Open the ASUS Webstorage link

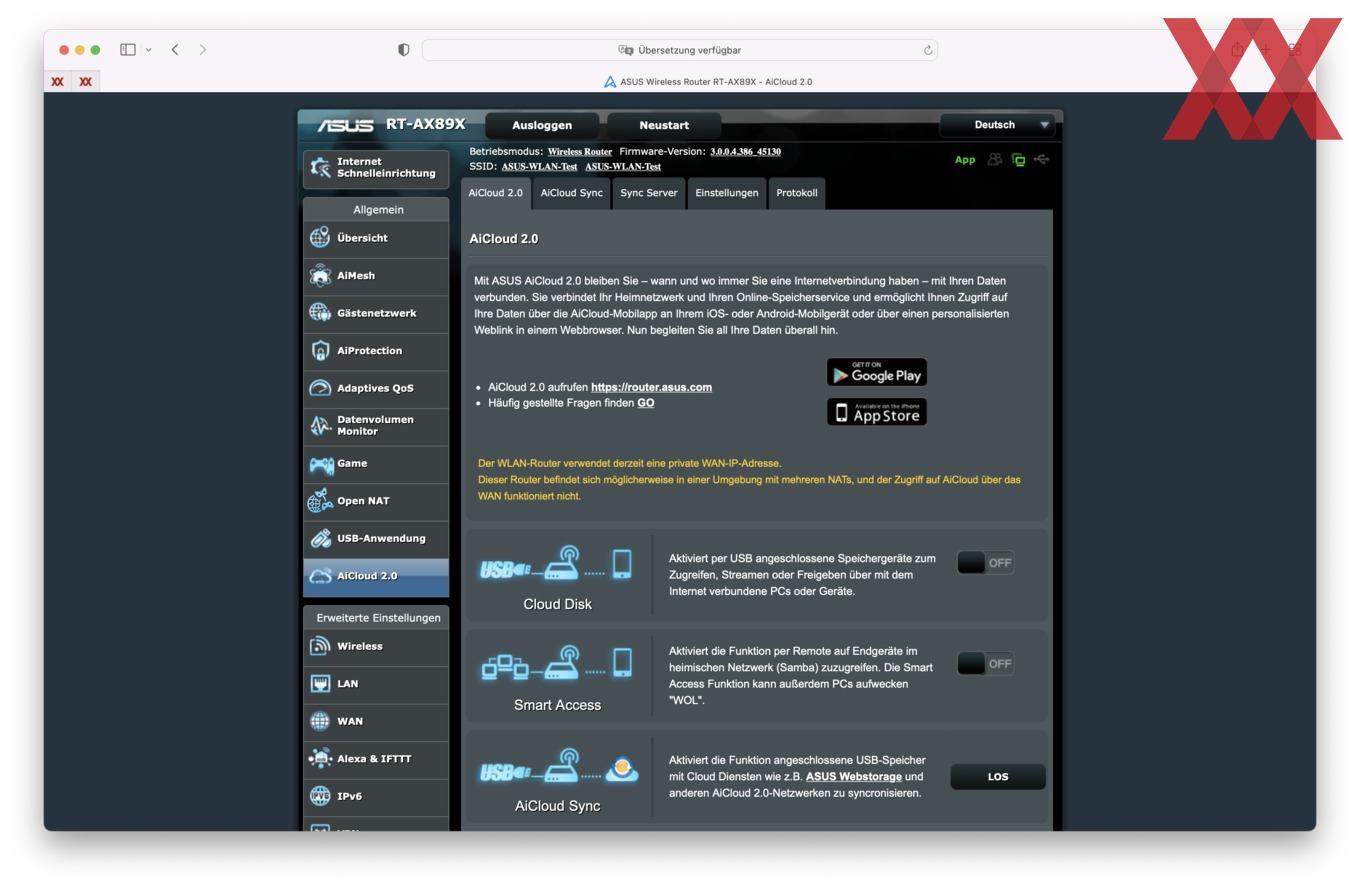click(854, 777)
